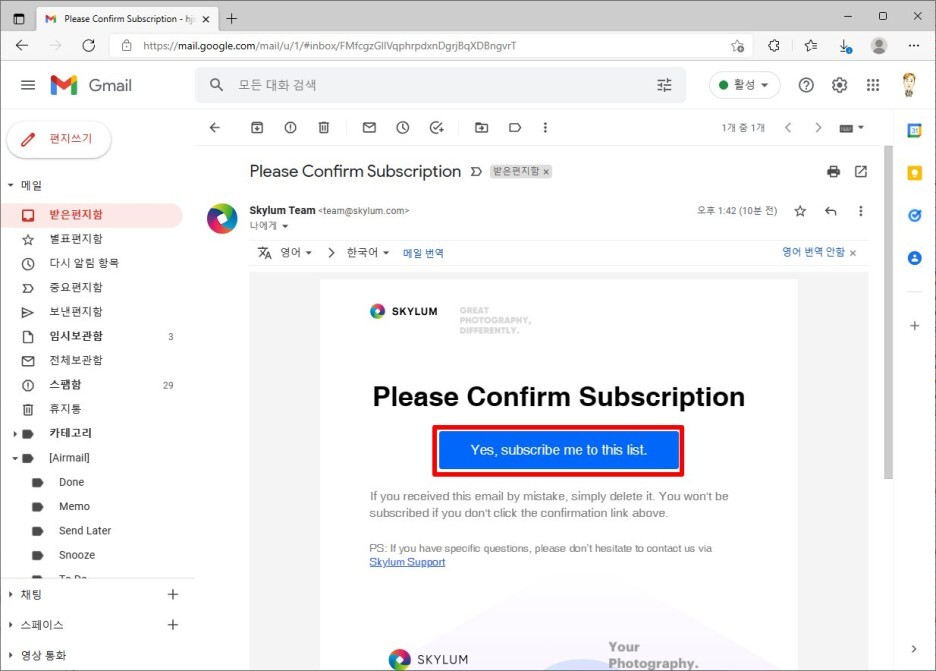Open the Skylum Support link
936x671 pixels.
[x=407, y=562]
